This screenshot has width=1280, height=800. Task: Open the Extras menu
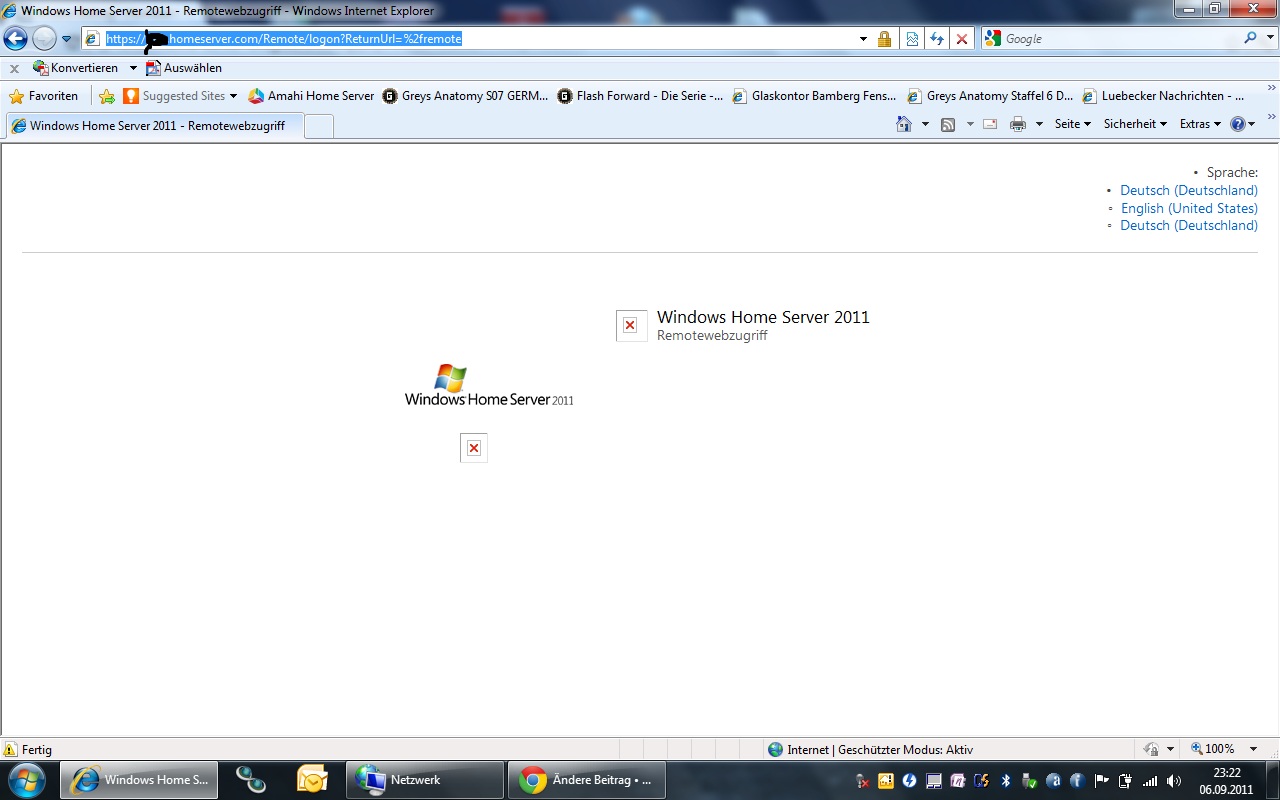pos(1200,124)
